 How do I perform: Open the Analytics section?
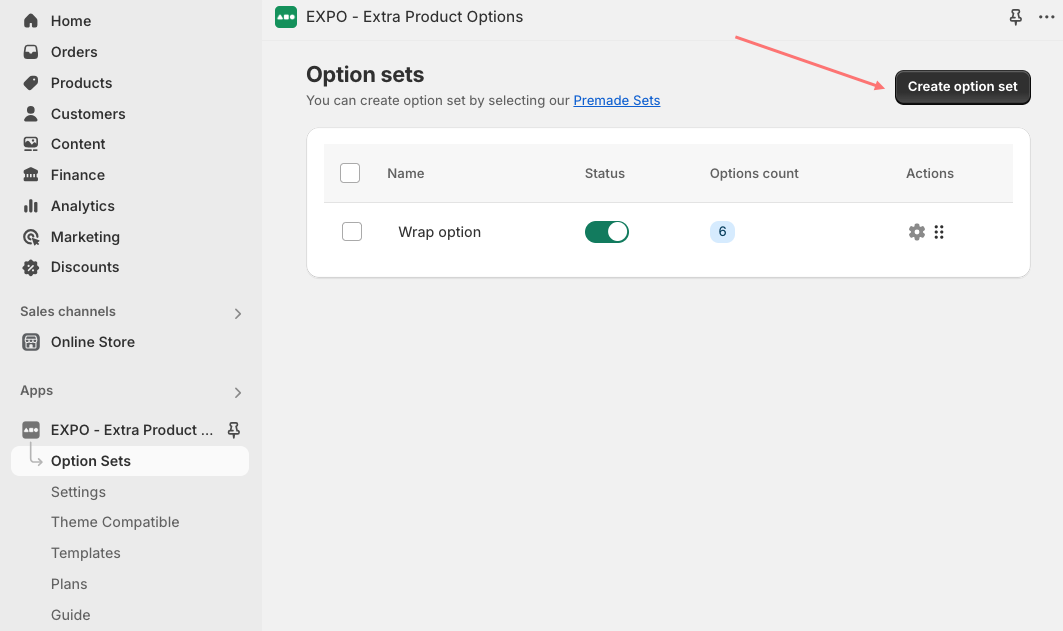click(x=83, y=206)
